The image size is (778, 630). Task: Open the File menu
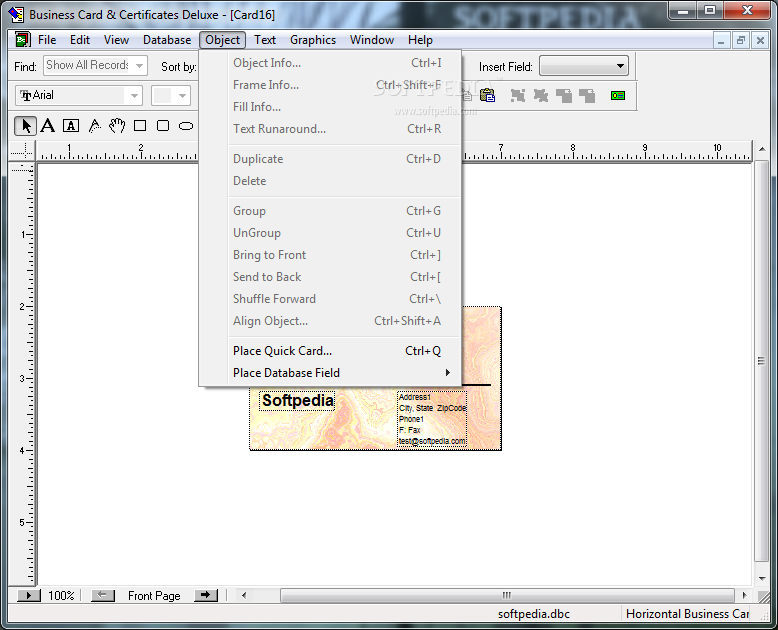coord(47,40)
